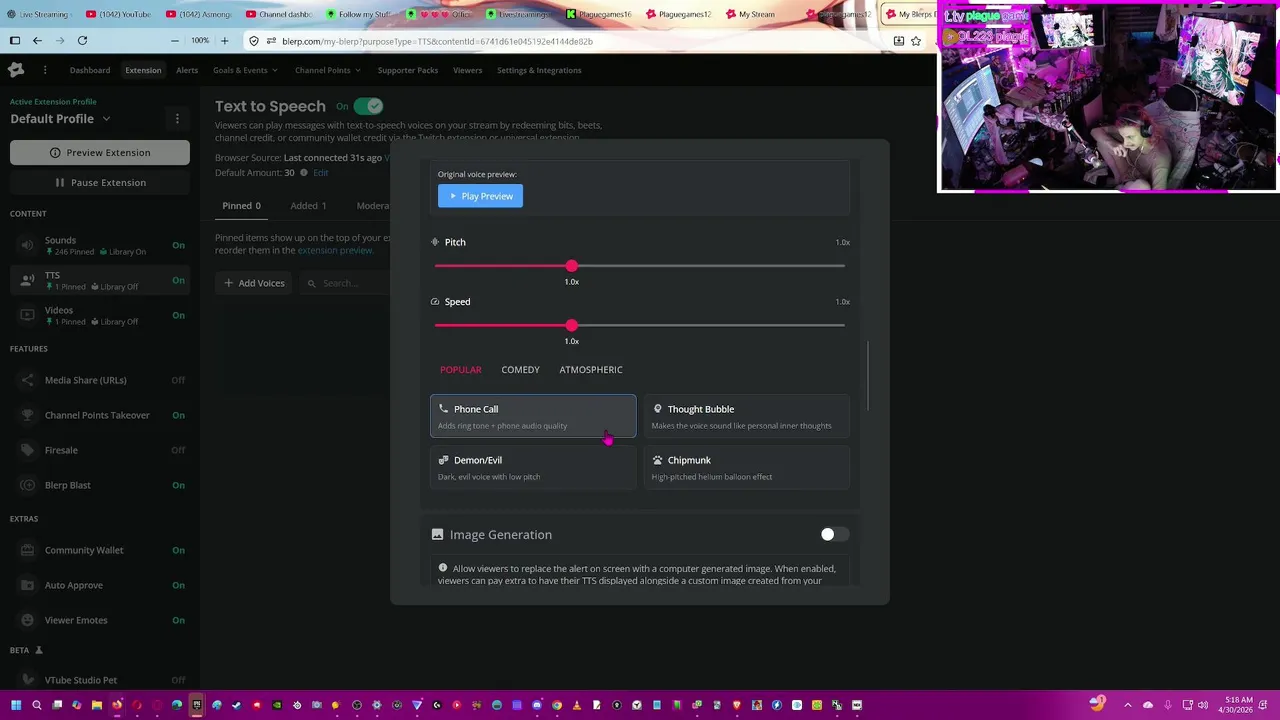This screenshot has width=1280, height=720.
Task: Click the Play Preview button
Action: click(x=480, y=196)
